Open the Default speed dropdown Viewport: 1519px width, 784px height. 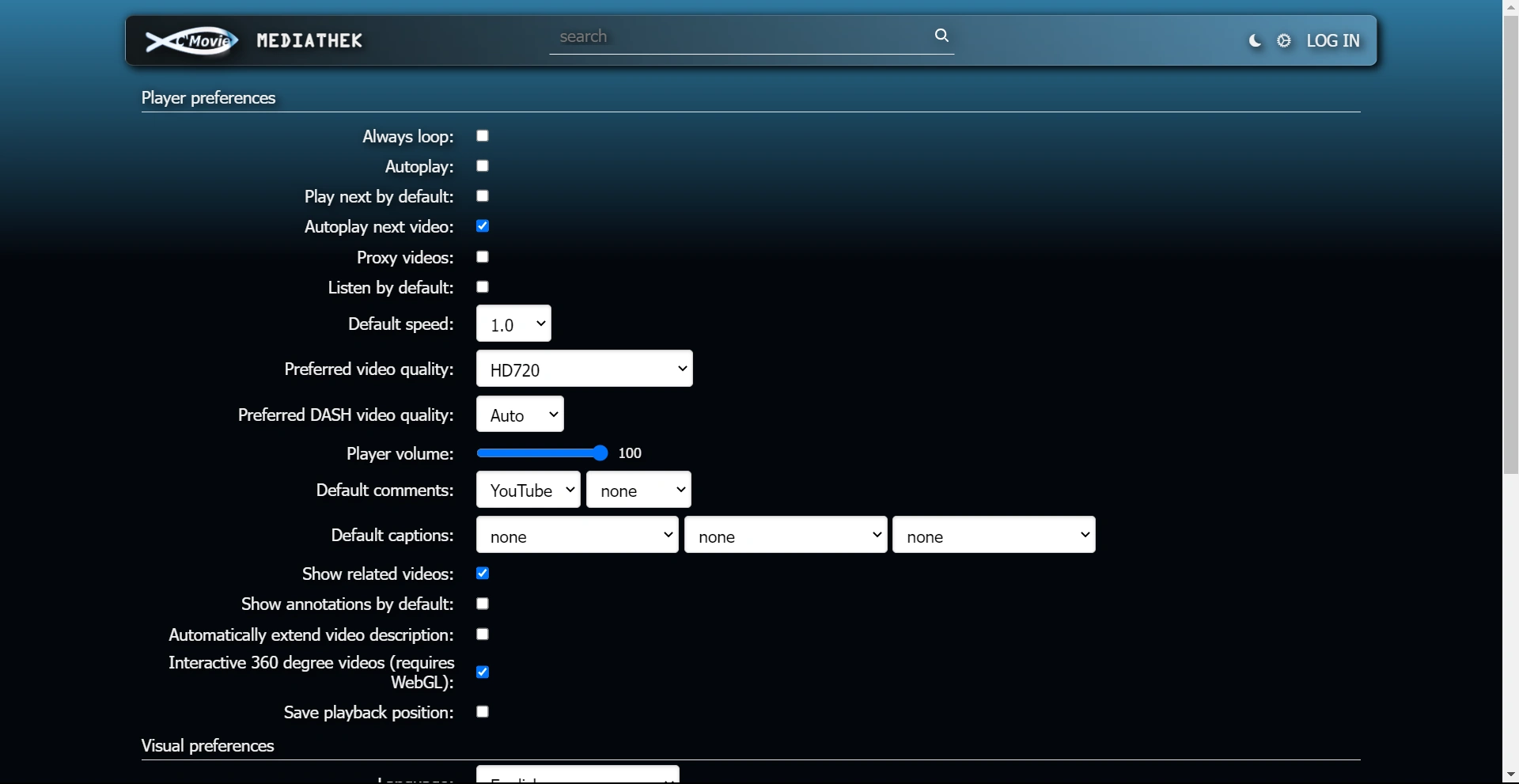pyautogui.click(x=513, y=324)
